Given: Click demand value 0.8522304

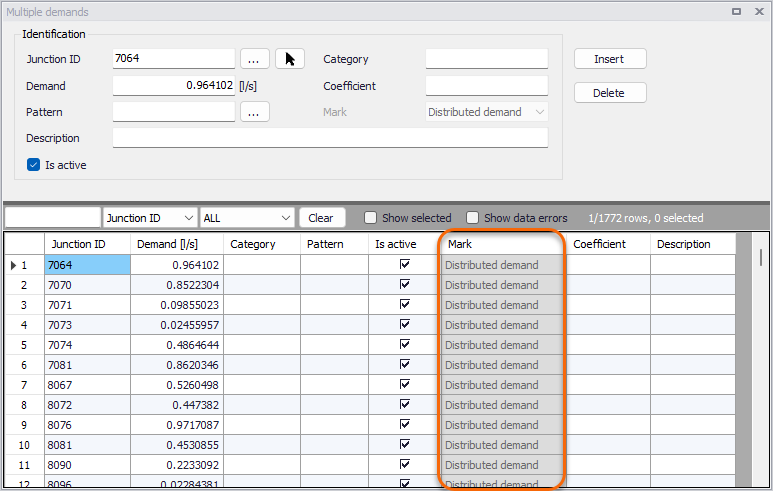Looking at the screenshot, I should tap(177, 285).
